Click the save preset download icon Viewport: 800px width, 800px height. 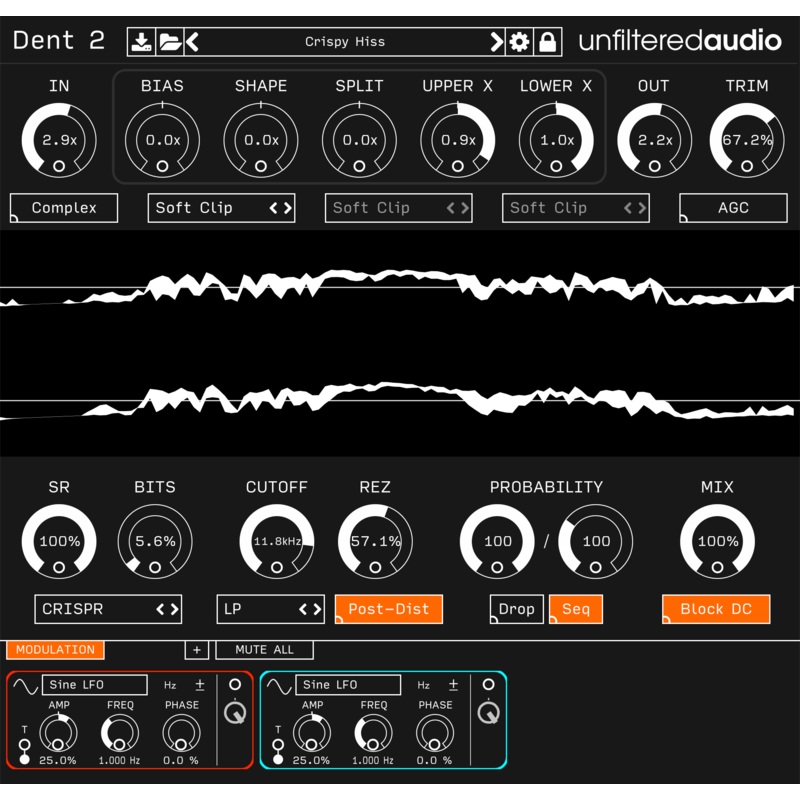141,42
